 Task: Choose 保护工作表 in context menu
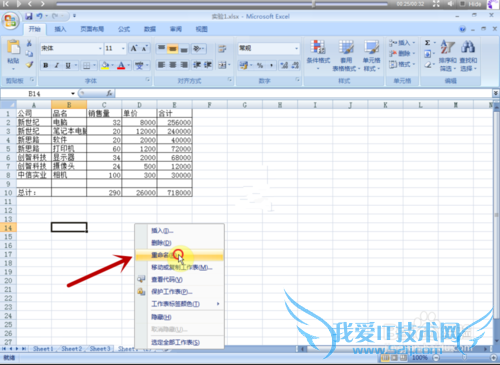point(179,292)
